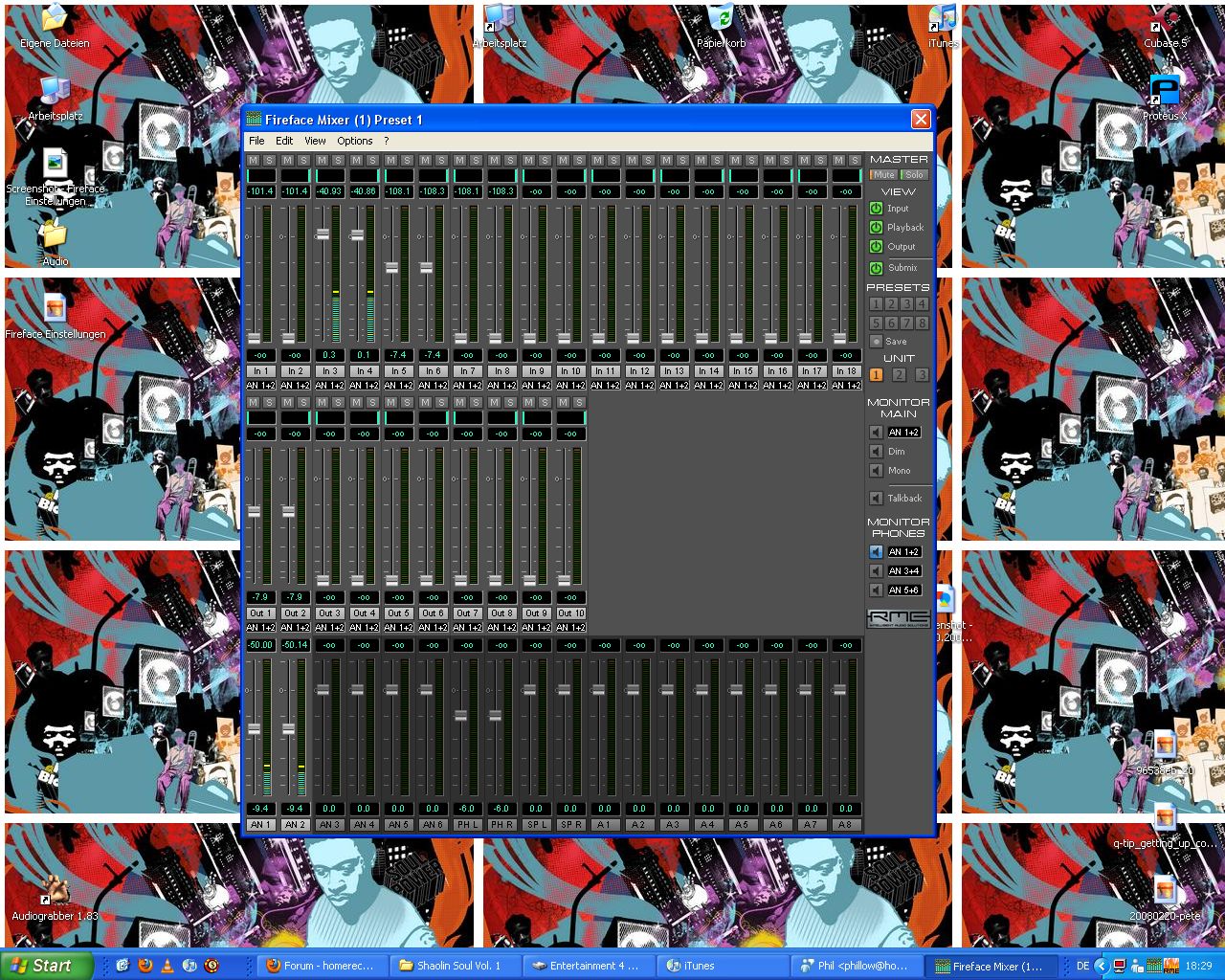
Task: Open the routing dropdown below In 3
Action: point(329,386)
